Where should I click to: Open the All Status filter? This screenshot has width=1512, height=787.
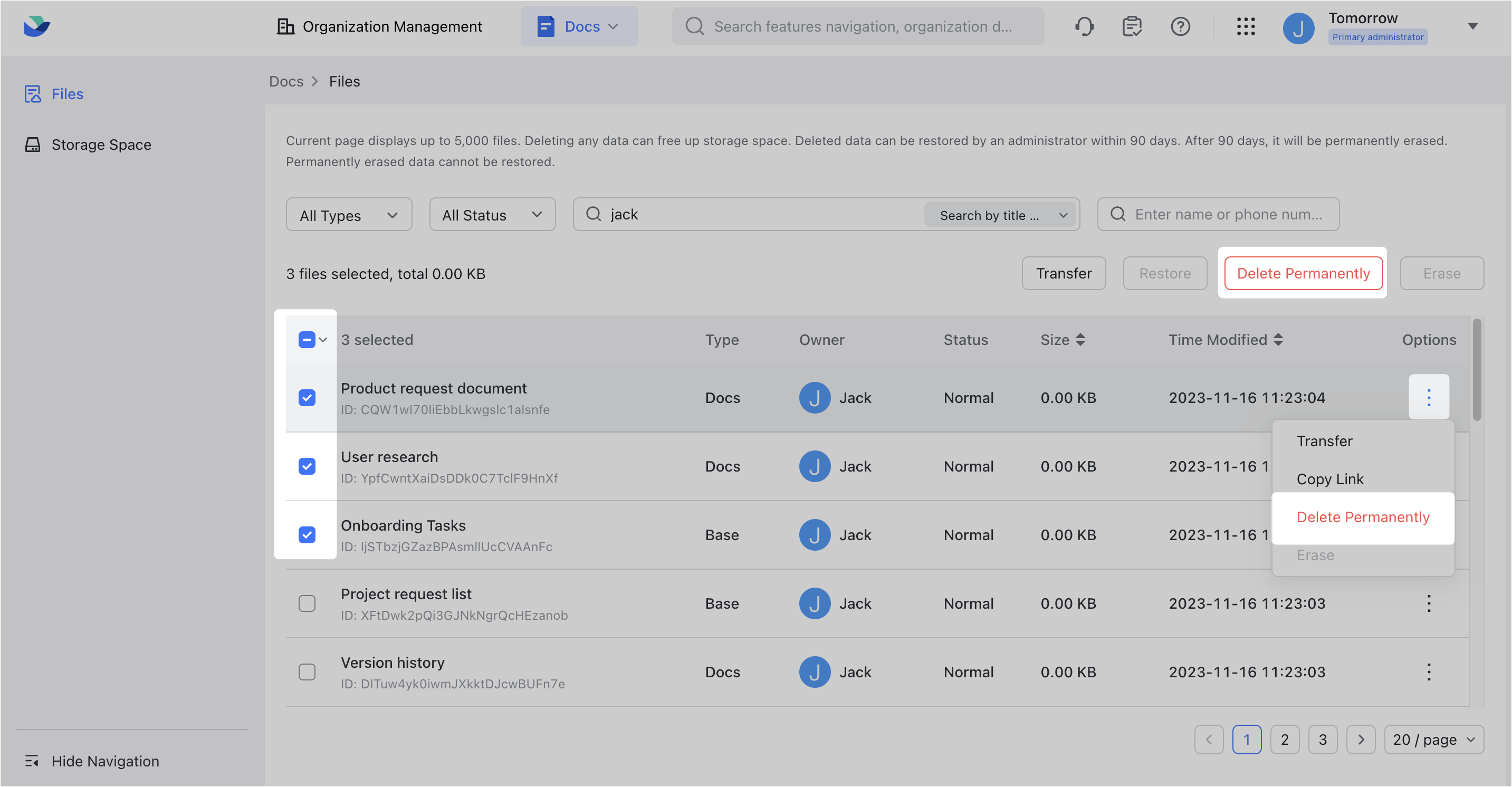[x=492, y=215]
